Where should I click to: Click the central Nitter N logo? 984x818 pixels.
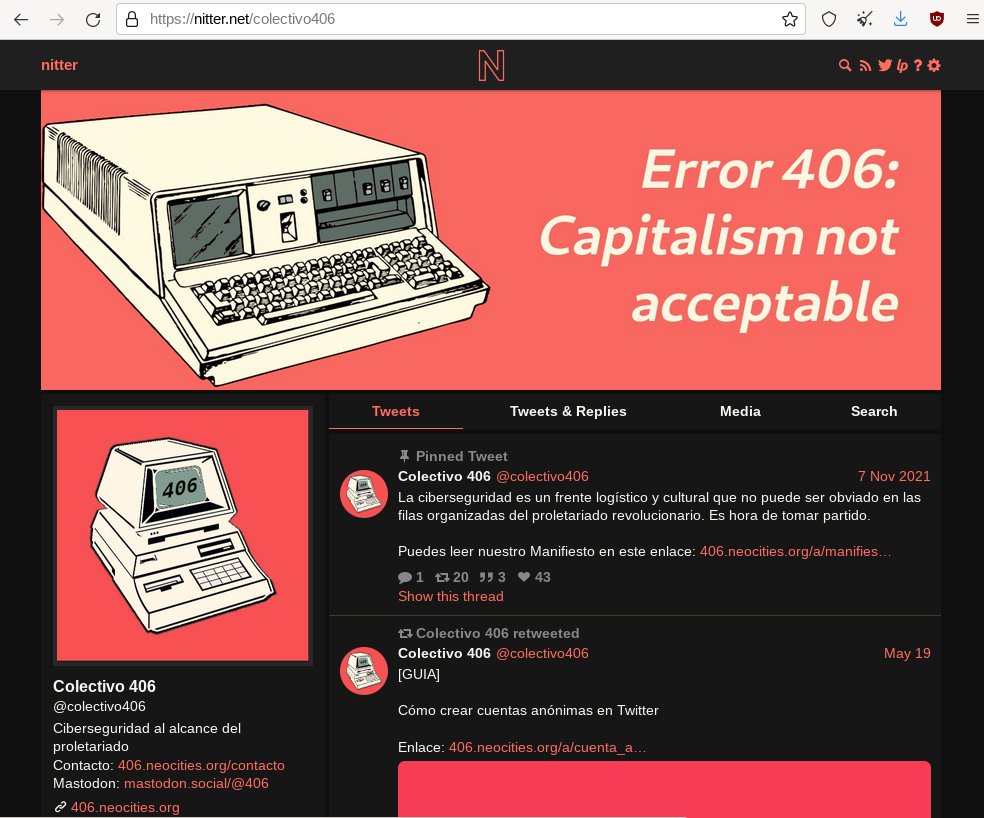491,66
